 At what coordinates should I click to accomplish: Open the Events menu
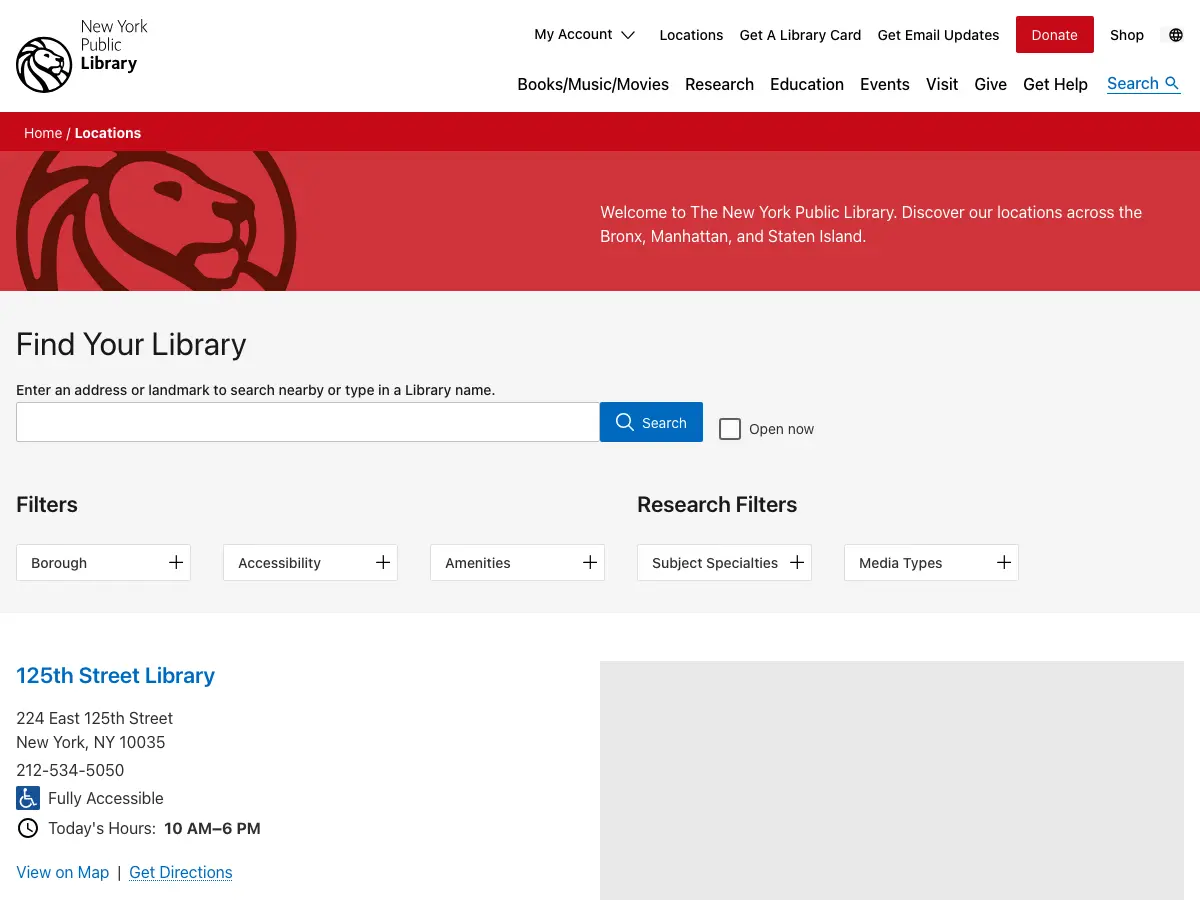(x=885, y=84)
